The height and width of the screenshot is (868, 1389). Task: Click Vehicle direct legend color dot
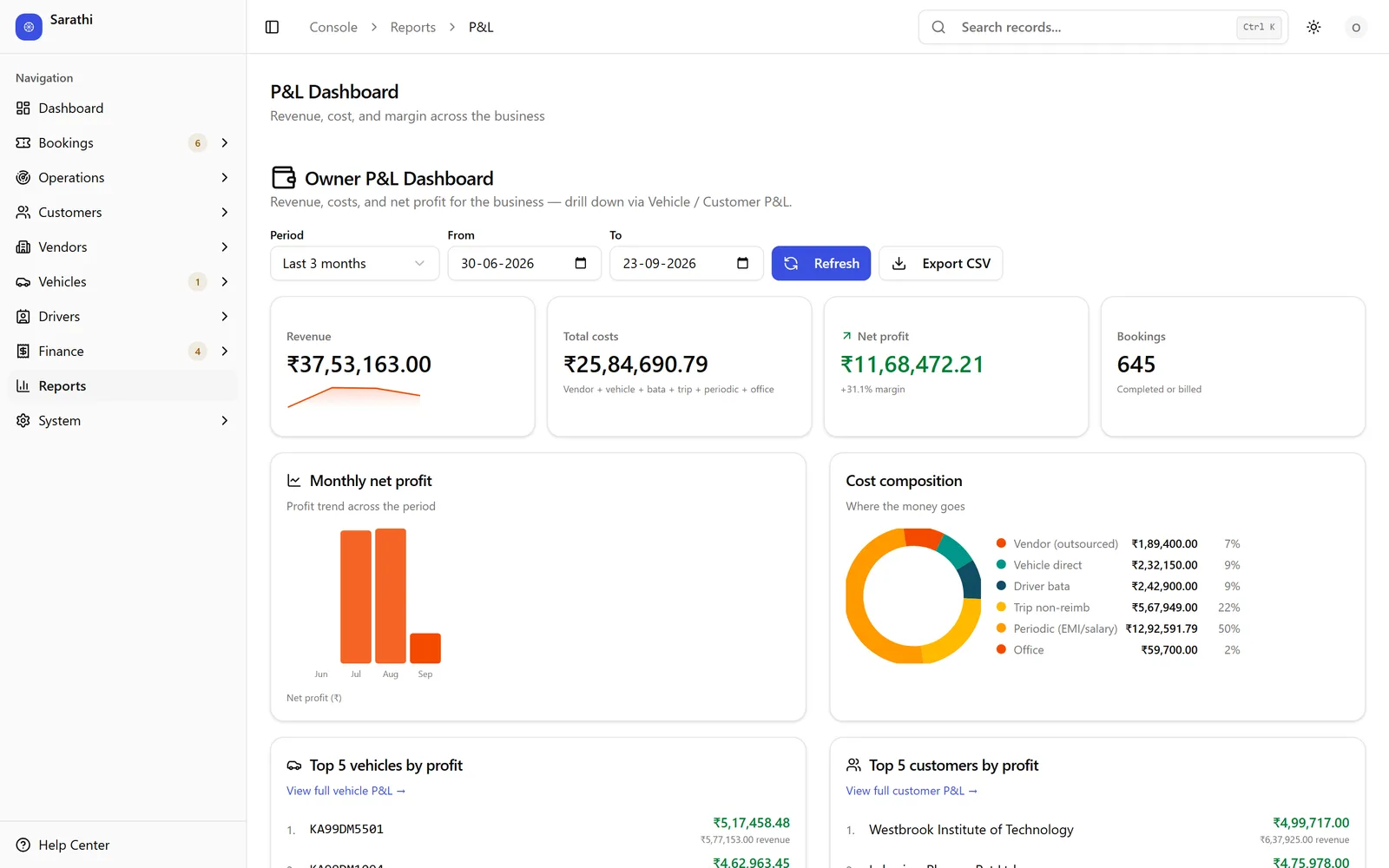[x=1001, y=564]
